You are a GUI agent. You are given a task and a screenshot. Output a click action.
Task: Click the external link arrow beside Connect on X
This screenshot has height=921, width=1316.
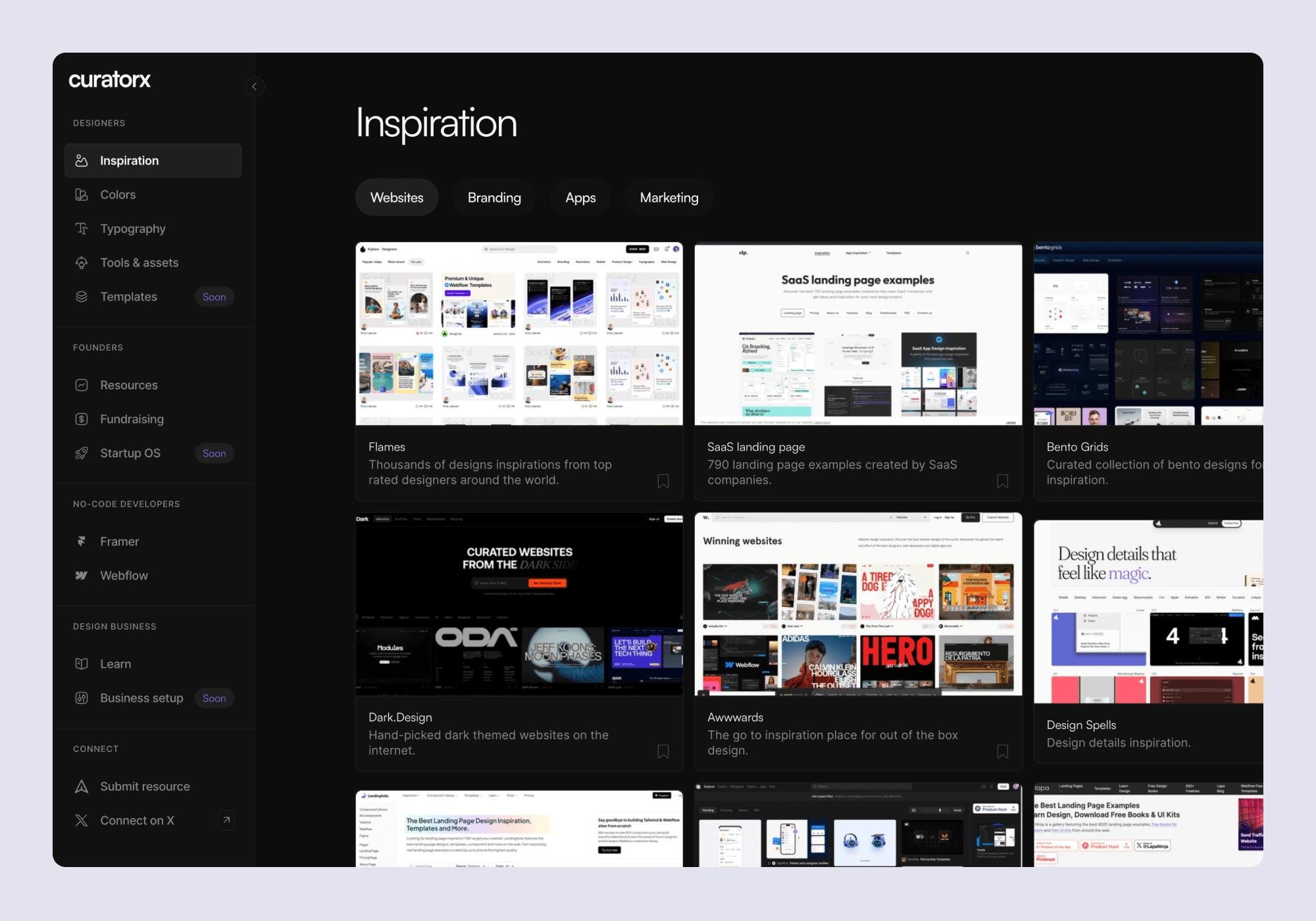pyautogui.click(x=226, y=820)
